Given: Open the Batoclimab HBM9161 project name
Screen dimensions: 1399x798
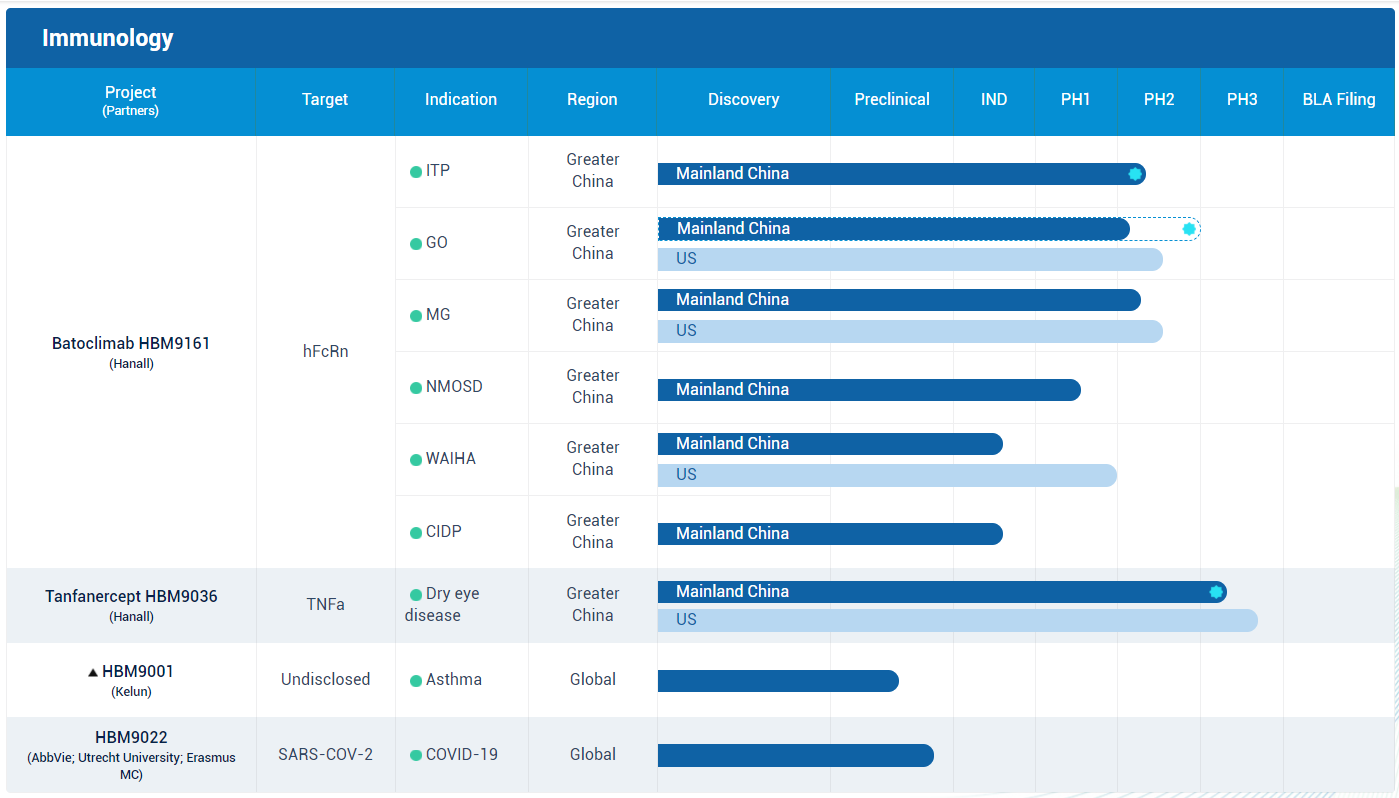Looking at the screenshot, I should point(131,343).
